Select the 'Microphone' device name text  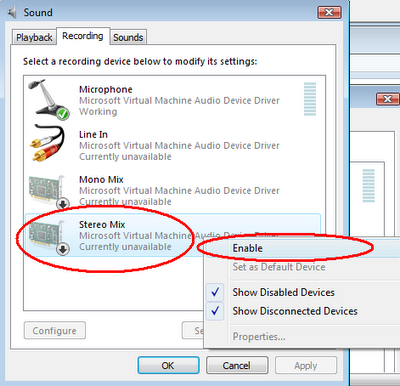click(106, 89)
